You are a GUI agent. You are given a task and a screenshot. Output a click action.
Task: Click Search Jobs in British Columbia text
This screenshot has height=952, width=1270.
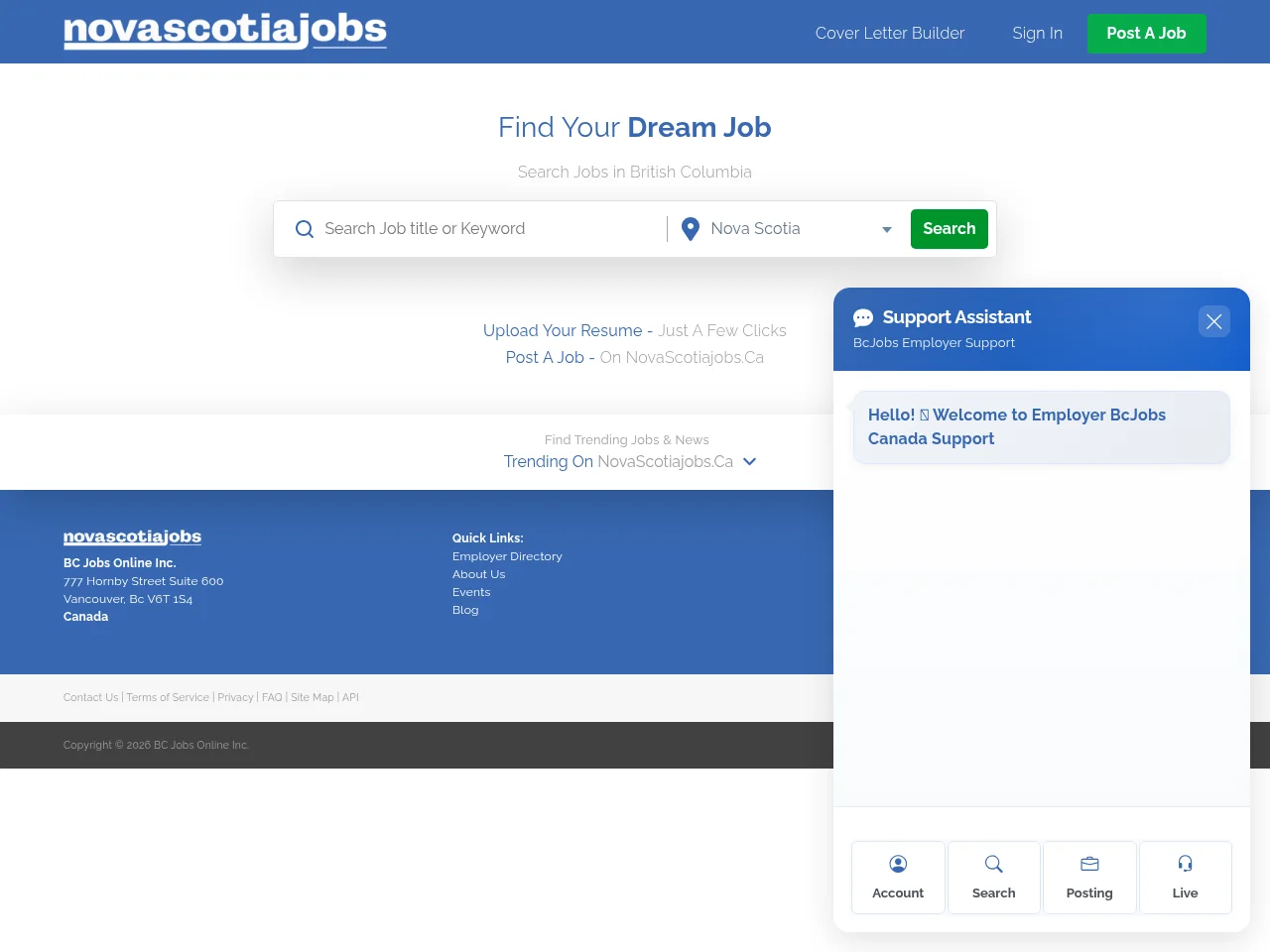pyautogui.click(x=635, y=172)
